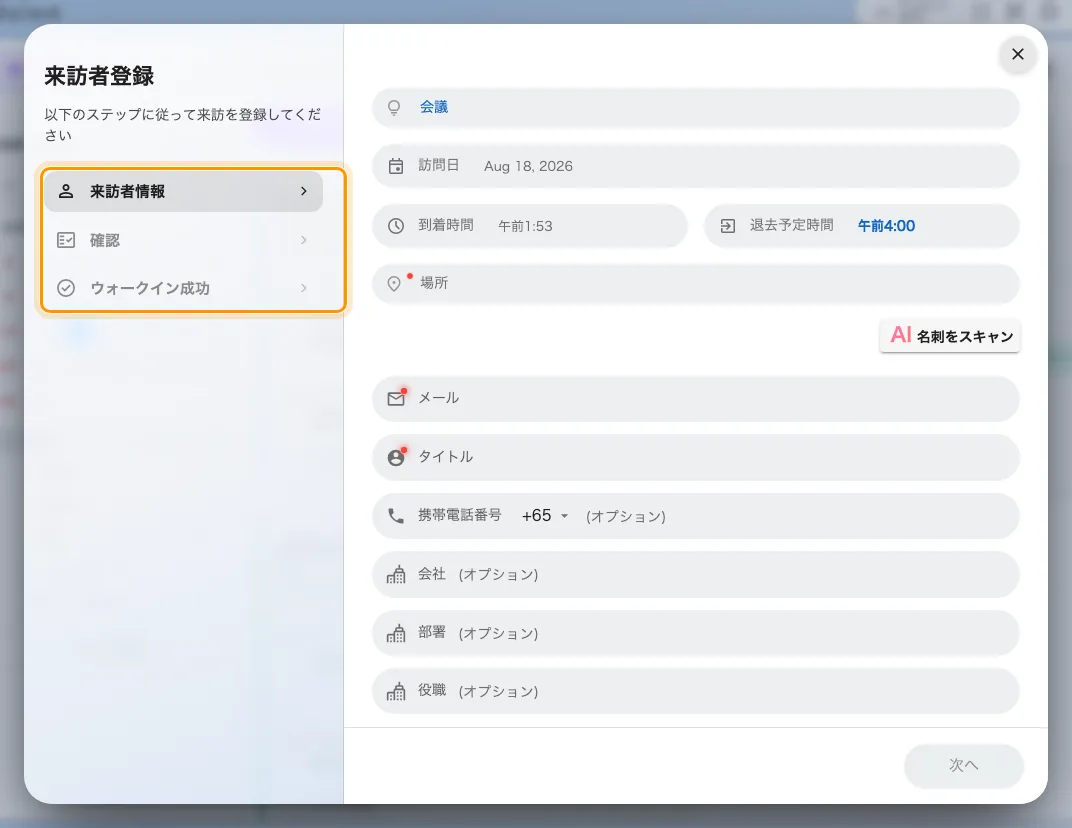
Task: Click the person badge icon beside タイトル
Action: click(396, 457)
